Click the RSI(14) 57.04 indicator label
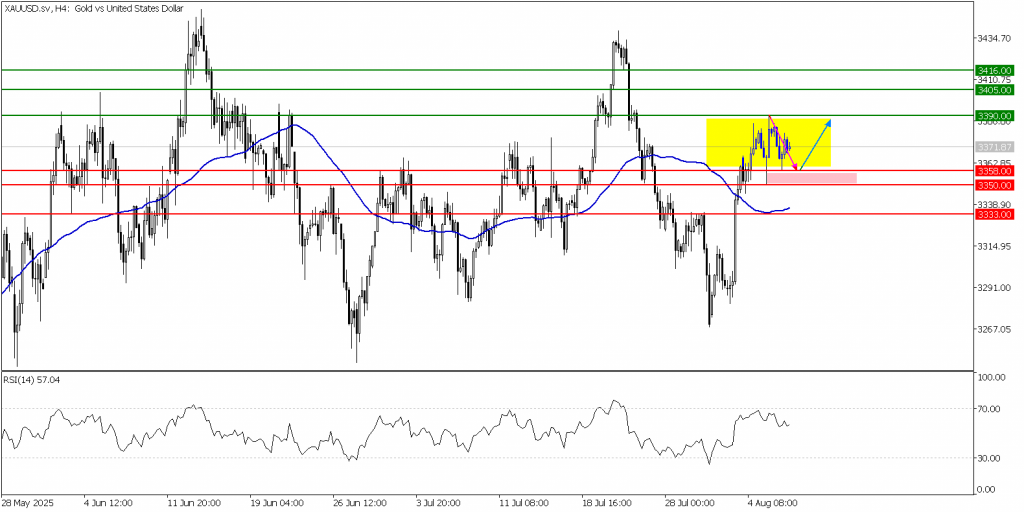 point(33,381)
